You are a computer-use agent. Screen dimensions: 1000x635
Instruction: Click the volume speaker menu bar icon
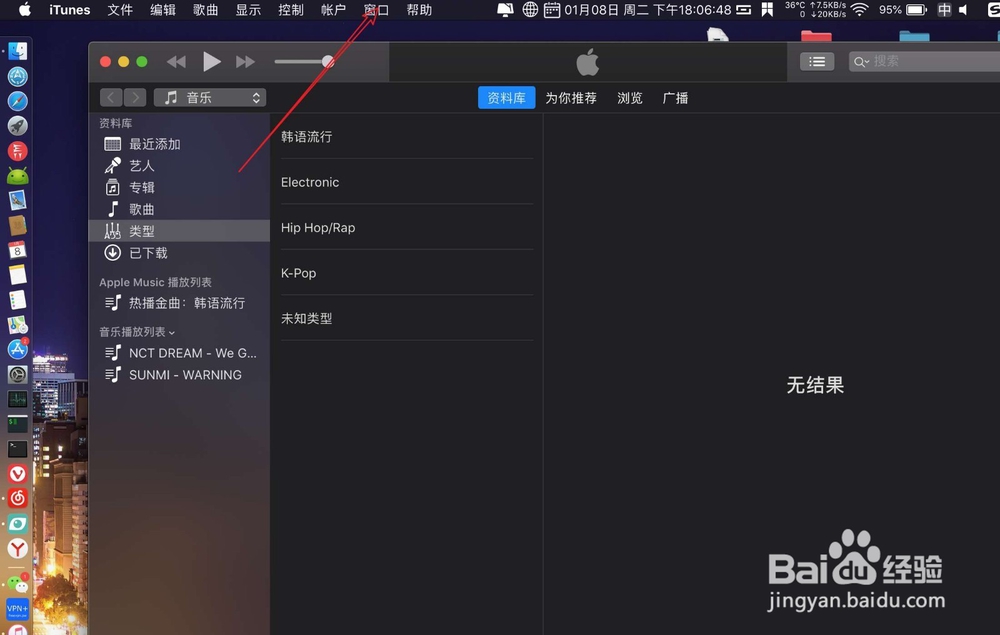(964, 10)
